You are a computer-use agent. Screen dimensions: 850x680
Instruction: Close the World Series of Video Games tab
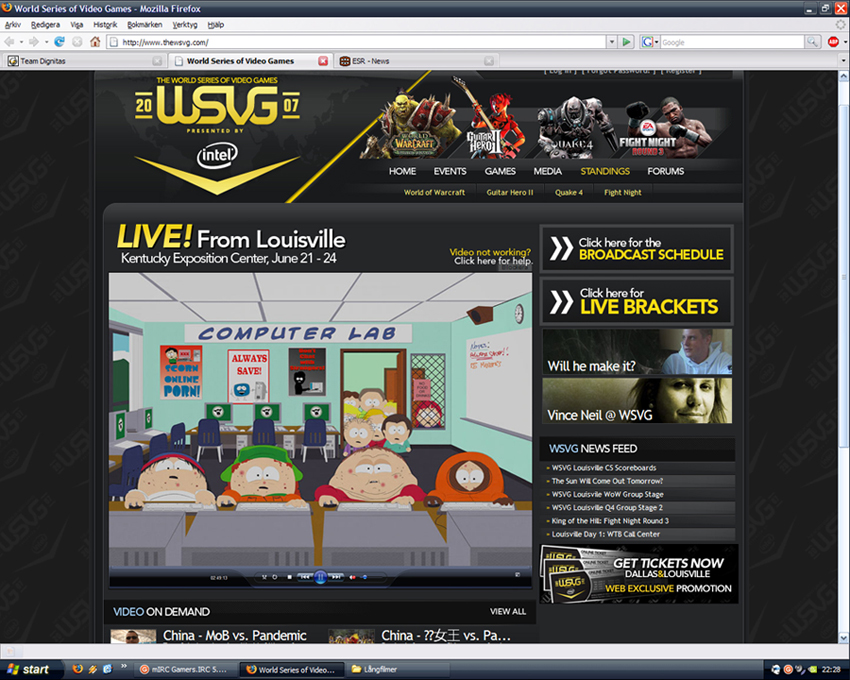(323, 61)
